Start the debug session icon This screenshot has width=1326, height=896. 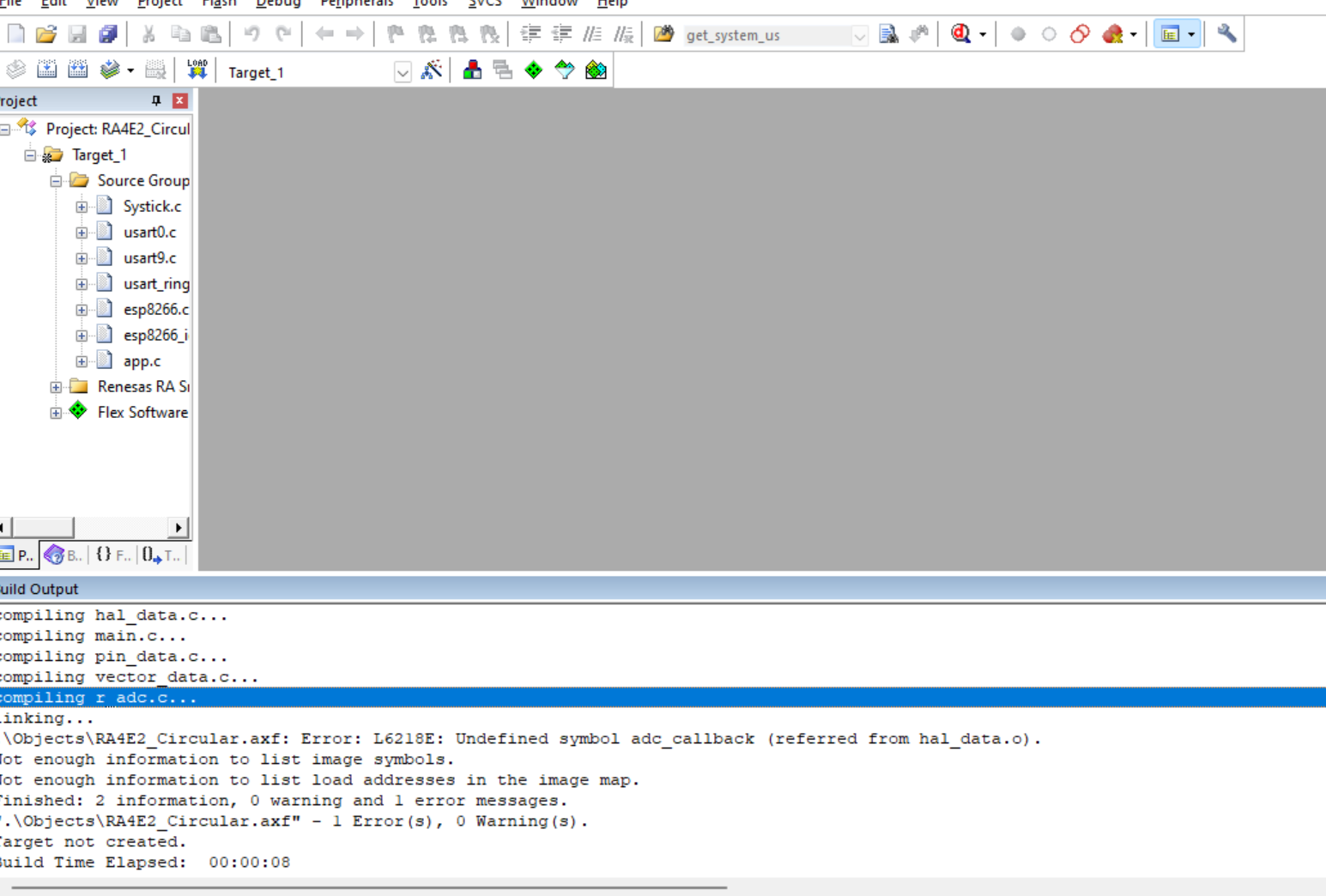961,34
